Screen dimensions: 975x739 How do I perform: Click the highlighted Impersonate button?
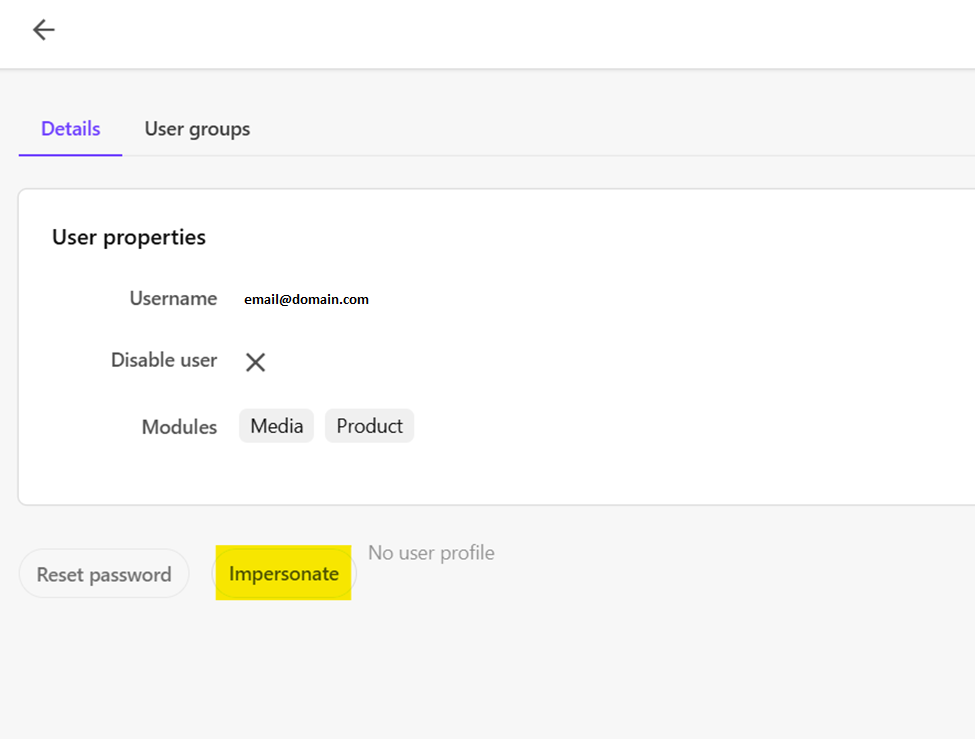[284, 574]
